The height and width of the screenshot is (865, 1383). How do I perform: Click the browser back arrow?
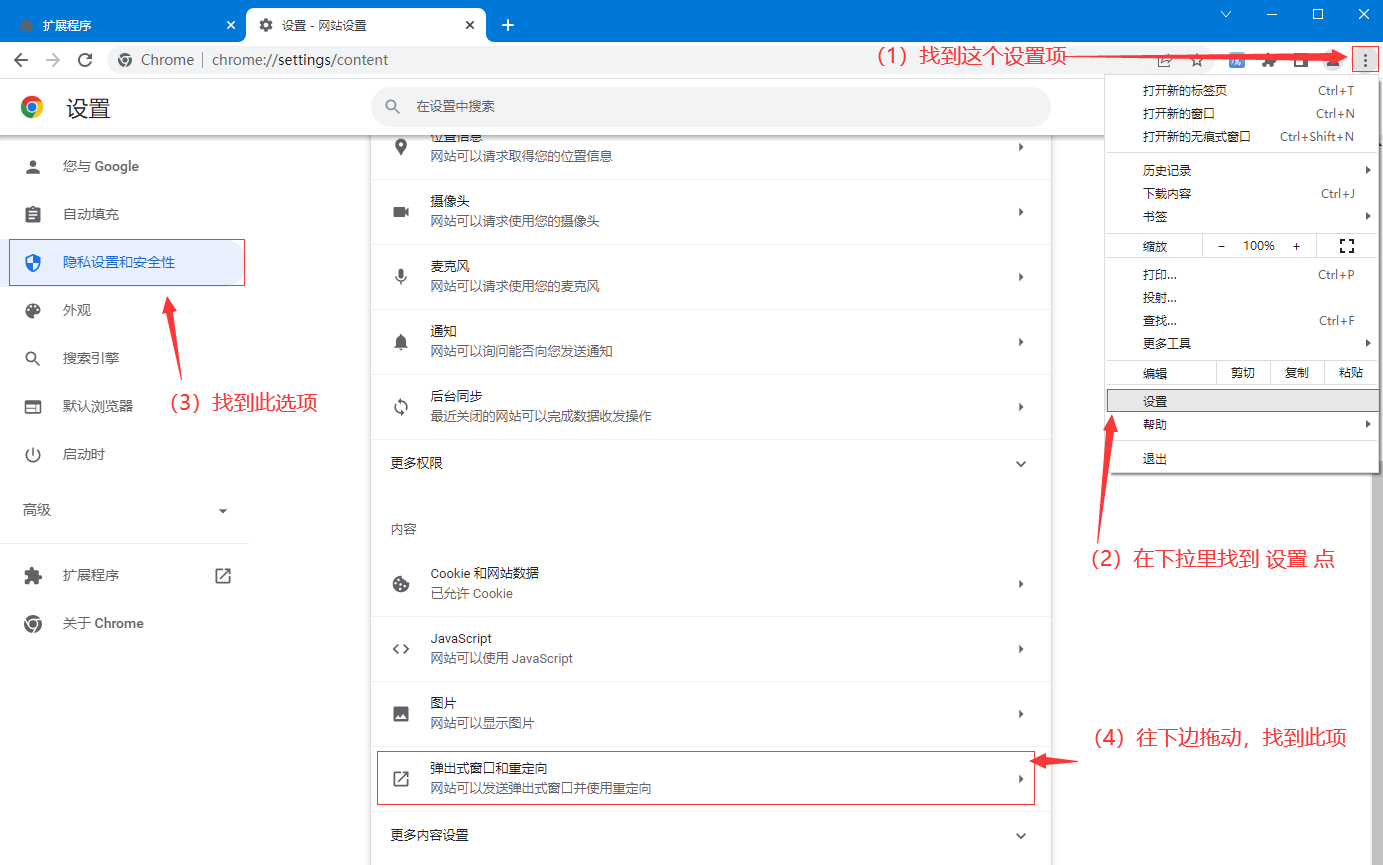pyautogui.click(x=21, y=60)
